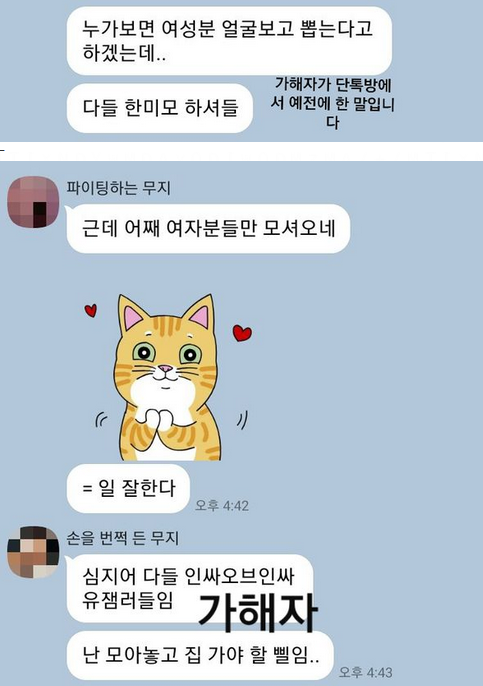The width and height of the screenshot is (483, 686).
Task: Tap the message 심지어 다들 인싸오브인싸 유잼러들임
Action: point(190,588)
